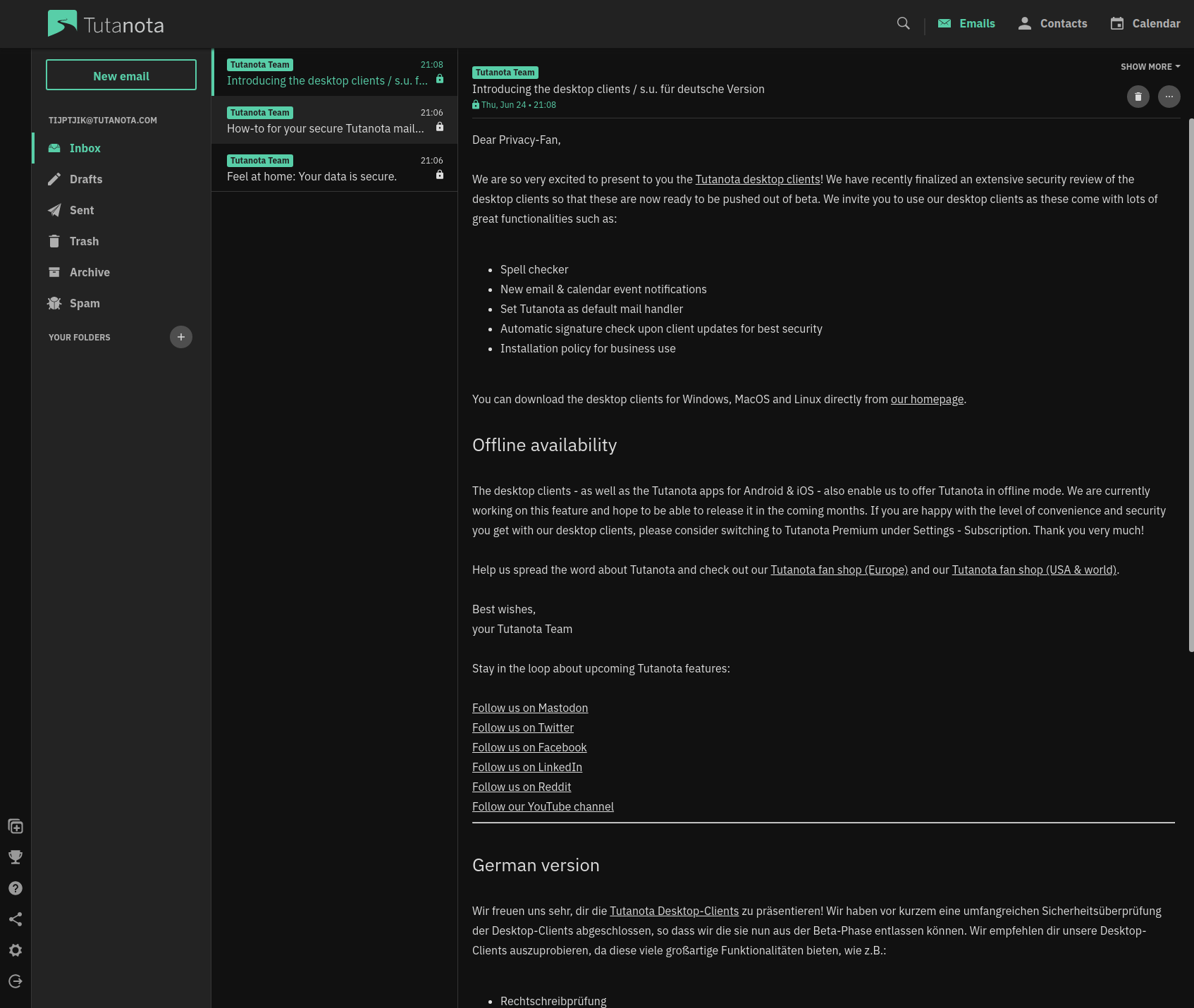Screen dimensions: 1194x1008
Task: Follow us on LinkedIn link
Action: point(527,767)
